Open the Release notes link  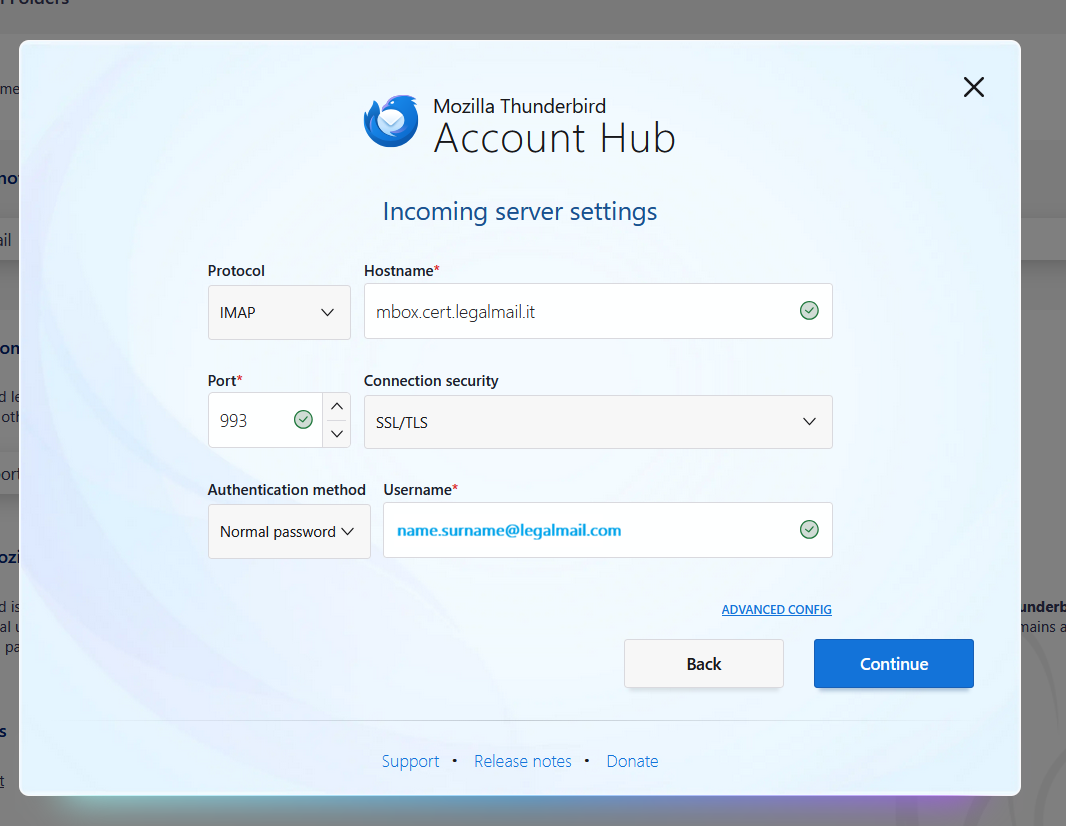pyautogui.click(x=523, y=761)
